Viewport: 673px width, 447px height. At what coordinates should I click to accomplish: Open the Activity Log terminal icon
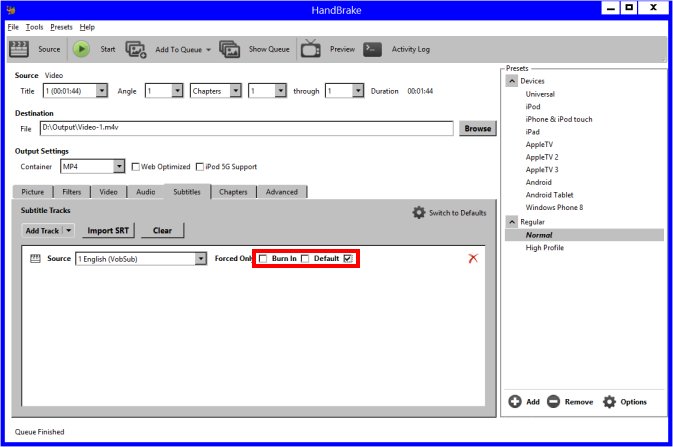(x=372, y=49)
